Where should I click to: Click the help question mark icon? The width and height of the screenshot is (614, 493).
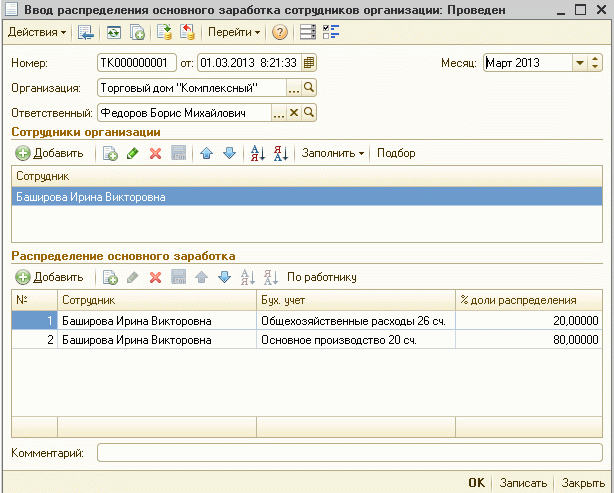point(279,32)
